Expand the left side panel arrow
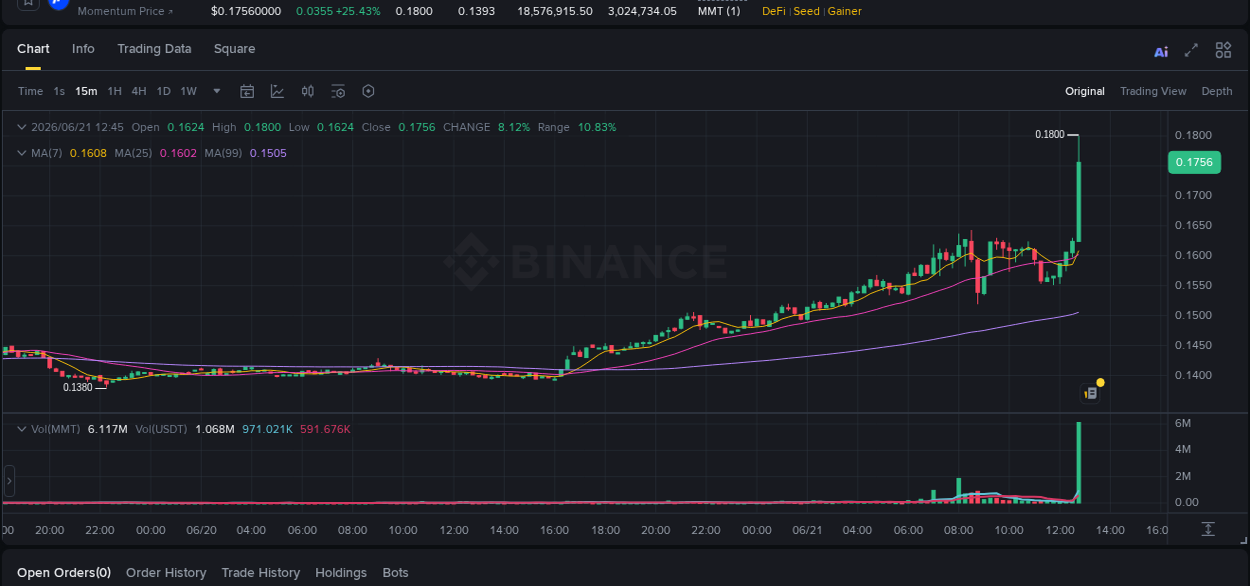 pos(9,481)
